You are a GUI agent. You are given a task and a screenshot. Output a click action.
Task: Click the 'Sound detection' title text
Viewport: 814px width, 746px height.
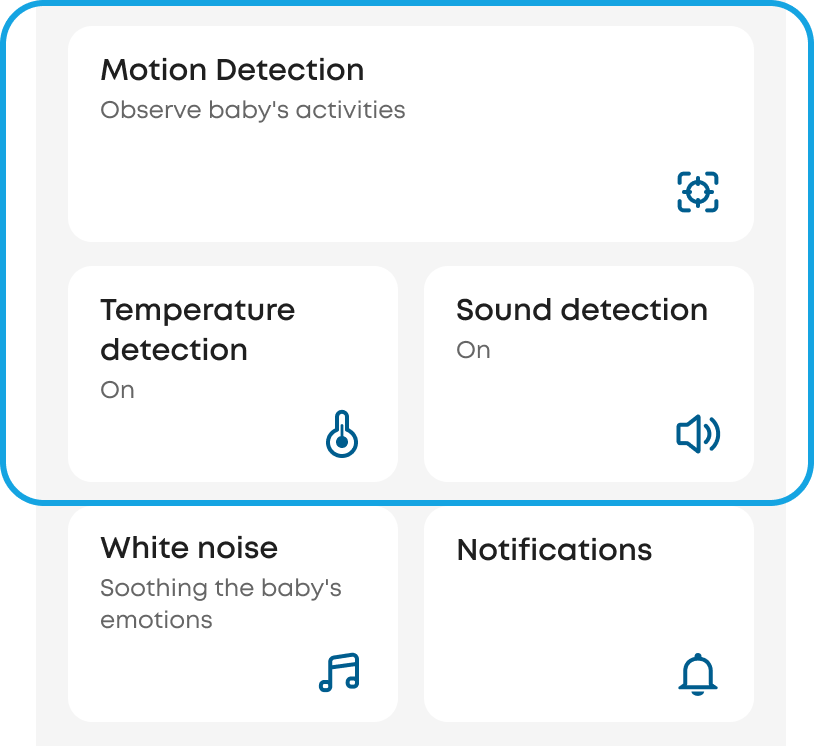click(582, 310)
